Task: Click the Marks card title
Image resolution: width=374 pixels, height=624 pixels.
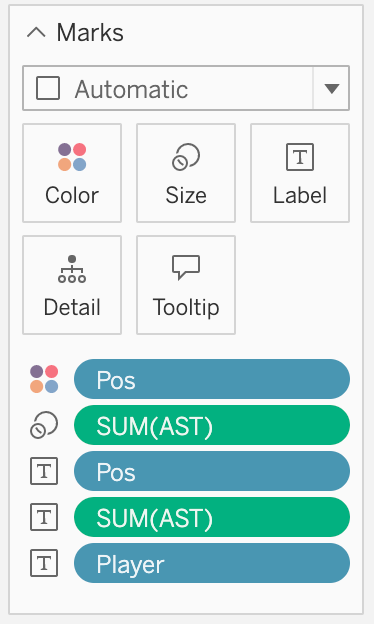Action: point(90,33)
